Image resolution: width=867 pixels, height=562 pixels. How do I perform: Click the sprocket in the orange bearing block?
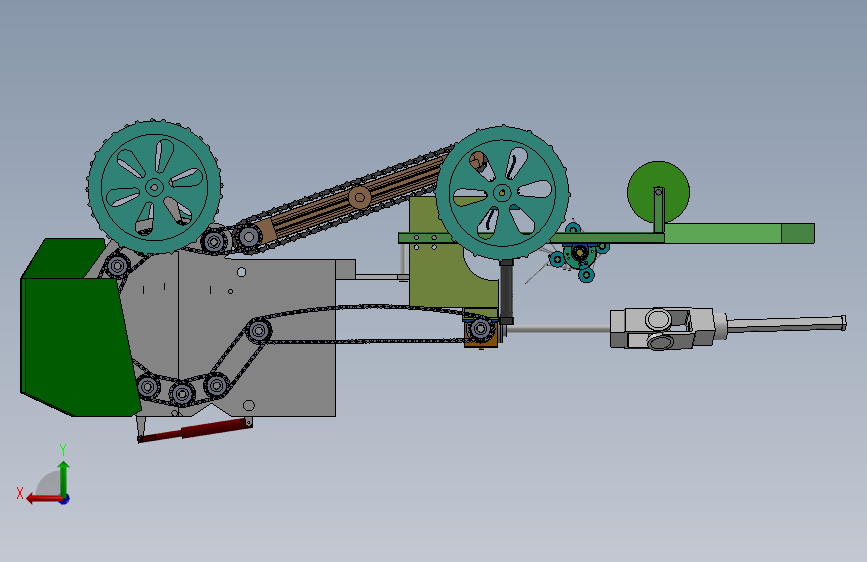480,330
